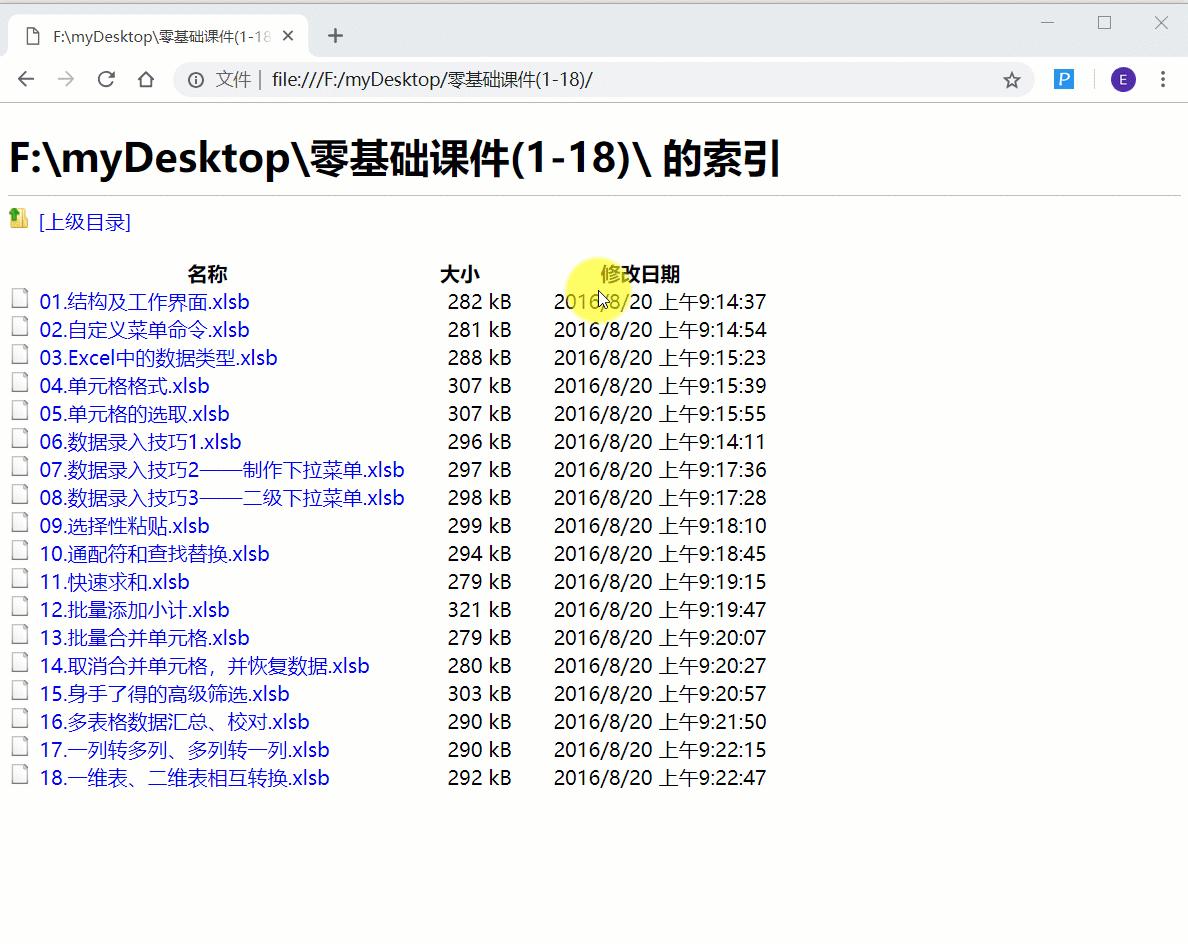The height and width of the screenshot is (944, 1188).
Task: Click the forward navigation arrow
Action: pyautogui.click(x=65, y=79)
